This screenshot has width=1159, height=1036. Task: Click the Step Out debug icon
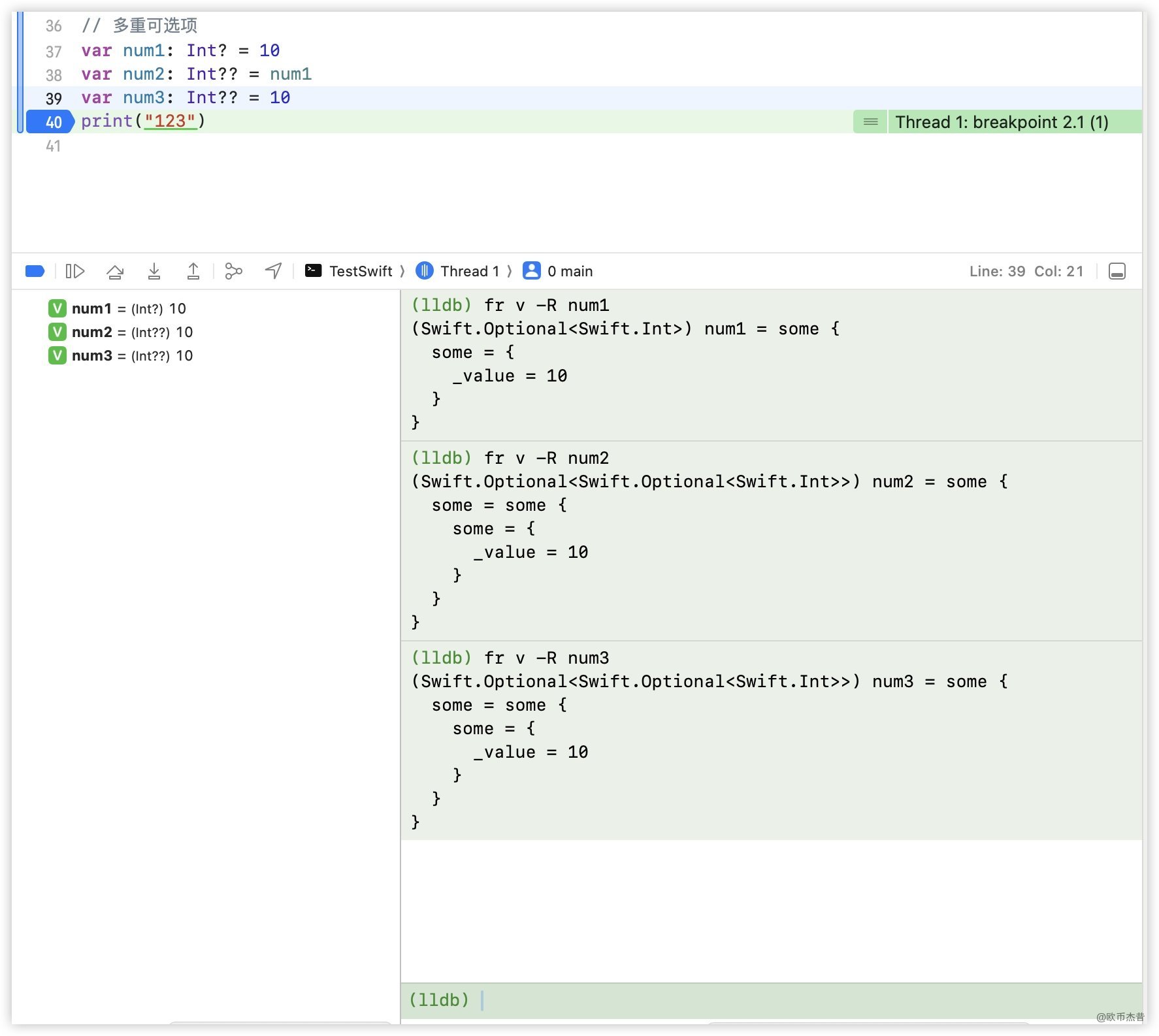tap(193, 271)
